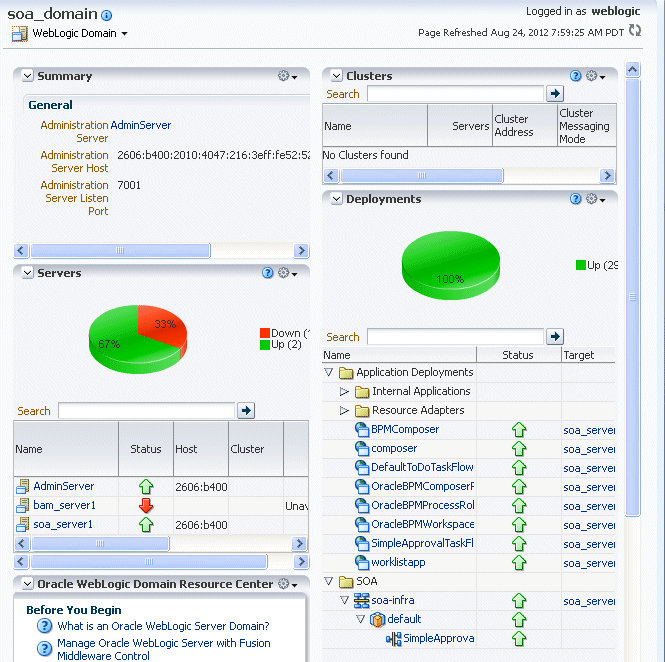This screenshot has width=665, height=662.
Task: Collapse the SOA folder
Action: [329, 581]
